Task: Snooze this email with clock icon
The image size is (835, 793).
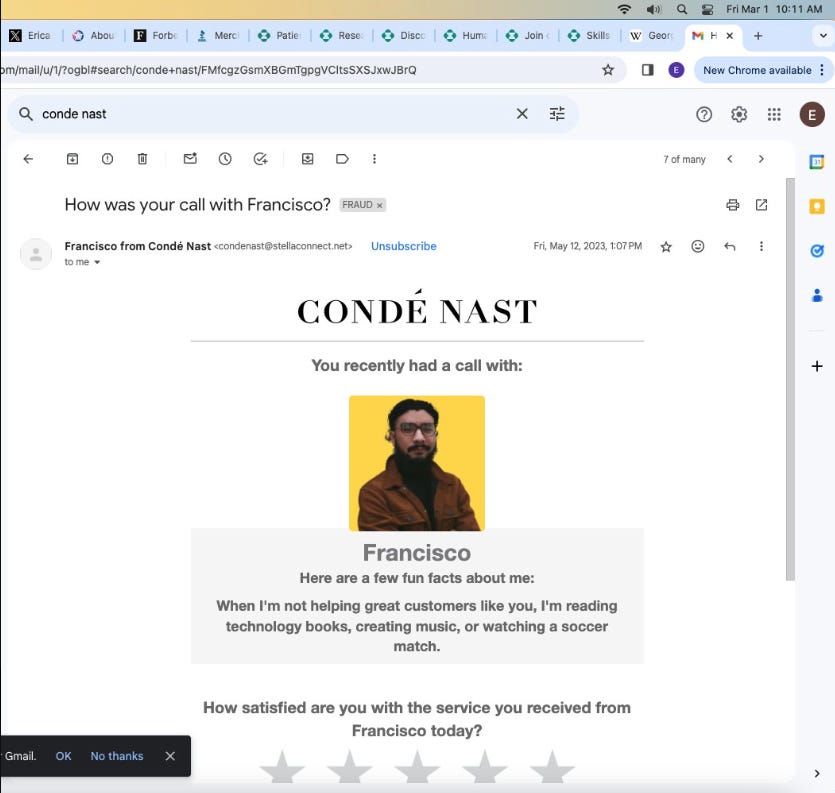Action: click(x=225, y=159)
